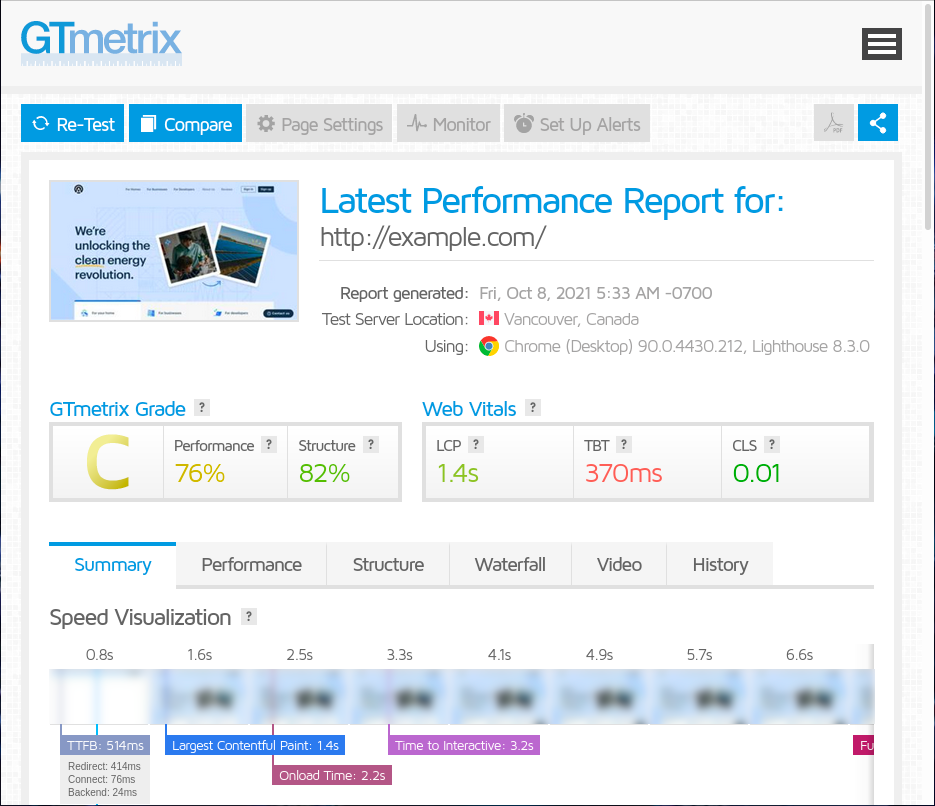Viewport: 935px width, 806px height.
Task: Click the help icon next to LCP
Action: point(475,445)
